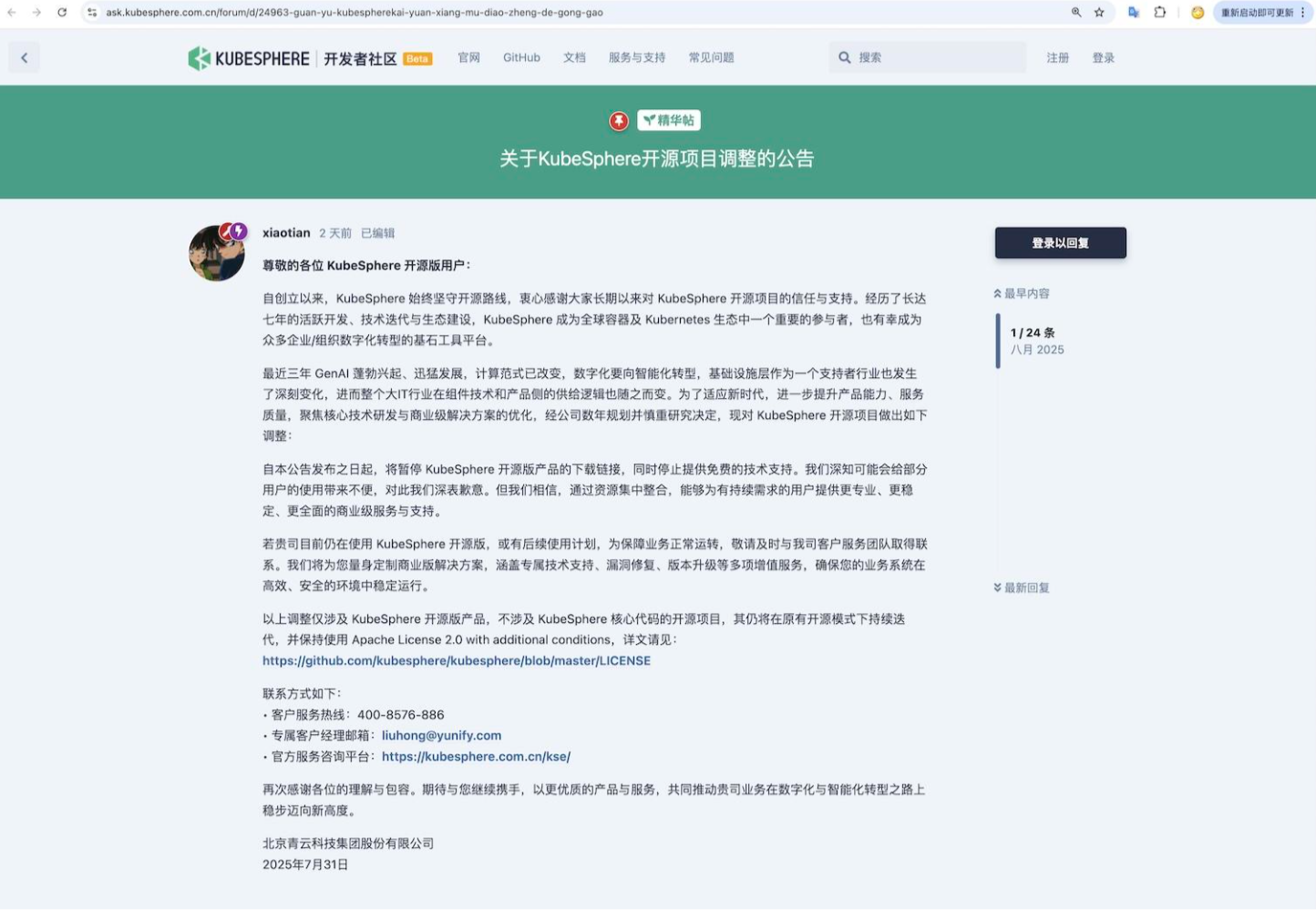Click the bookmark star in address bar
This screenshot has height=910, width=1316.
click(x=1099, y=13)
